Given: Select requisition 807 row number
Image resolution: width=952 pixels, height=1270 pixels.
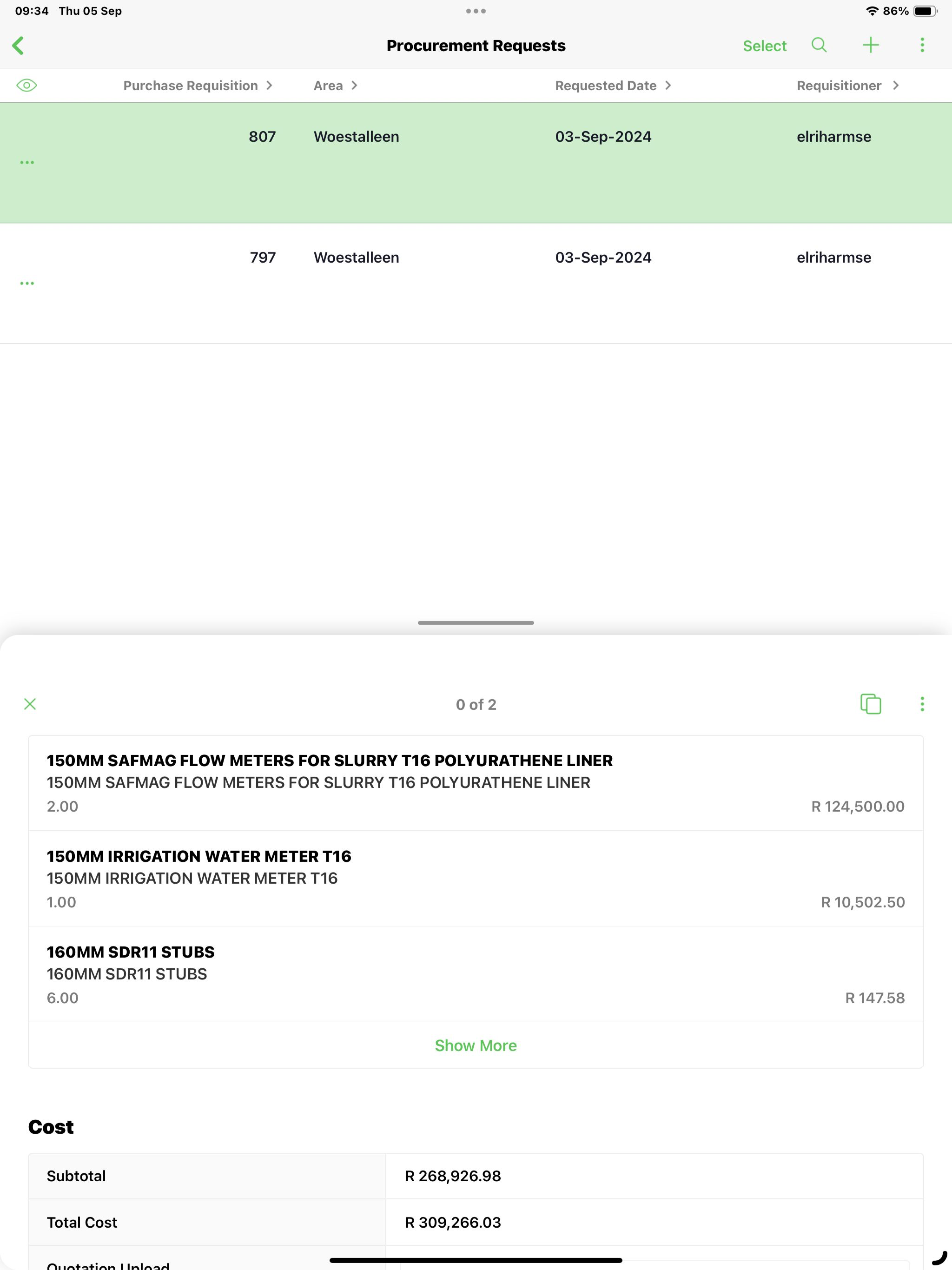Looking at the screenshot, I should [262, 137].
